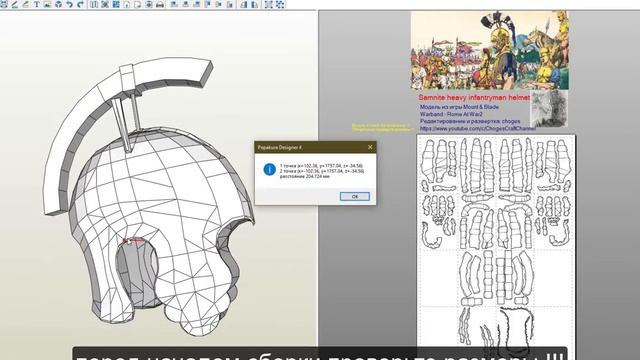Viewport: 640px width, 360px height.
Task: Click the 'choges' editing credit text line
Action: pyautogui.click(x=470, y=121)
